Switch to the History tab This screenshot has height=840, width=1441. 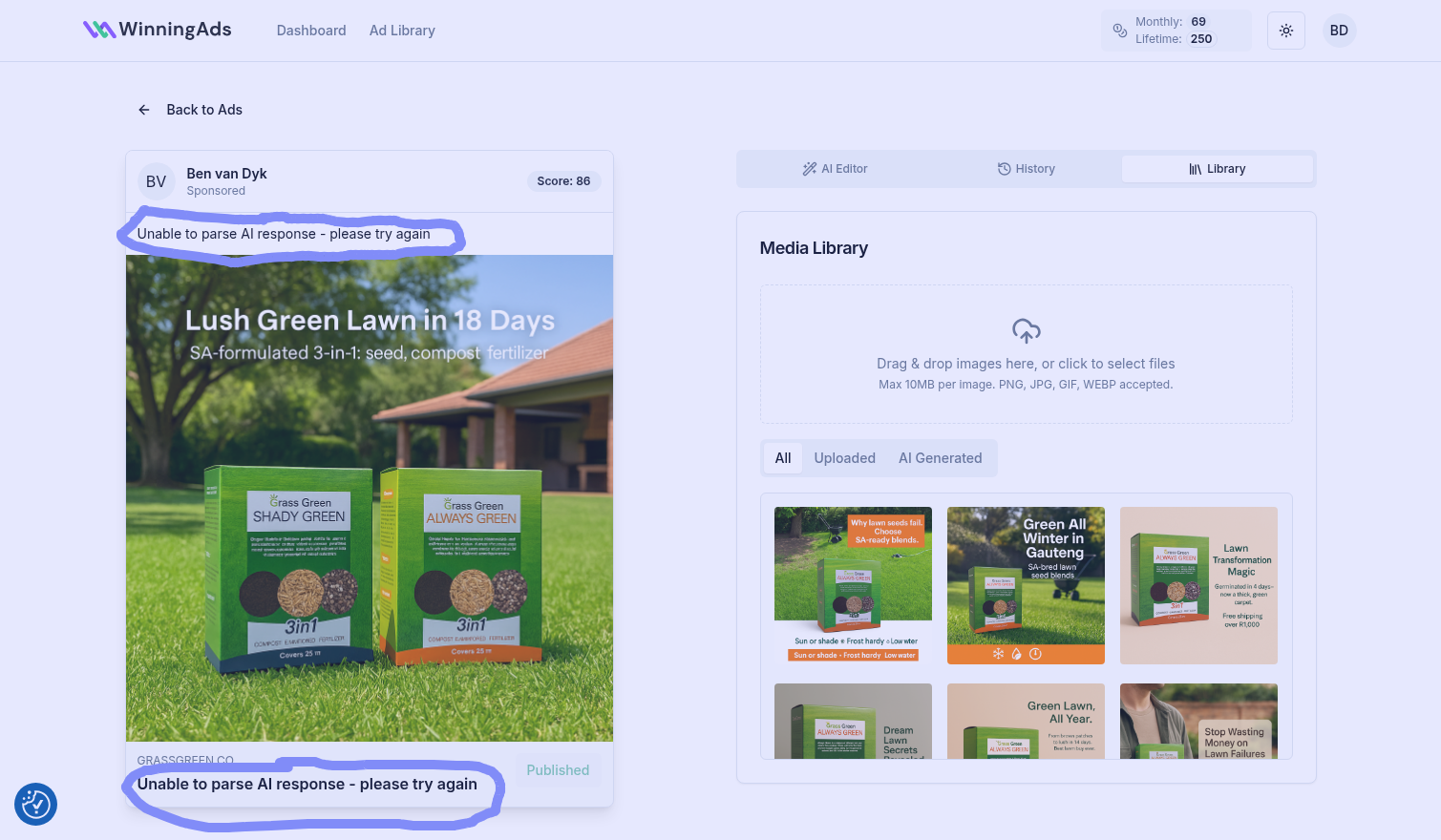[1026, 169]
